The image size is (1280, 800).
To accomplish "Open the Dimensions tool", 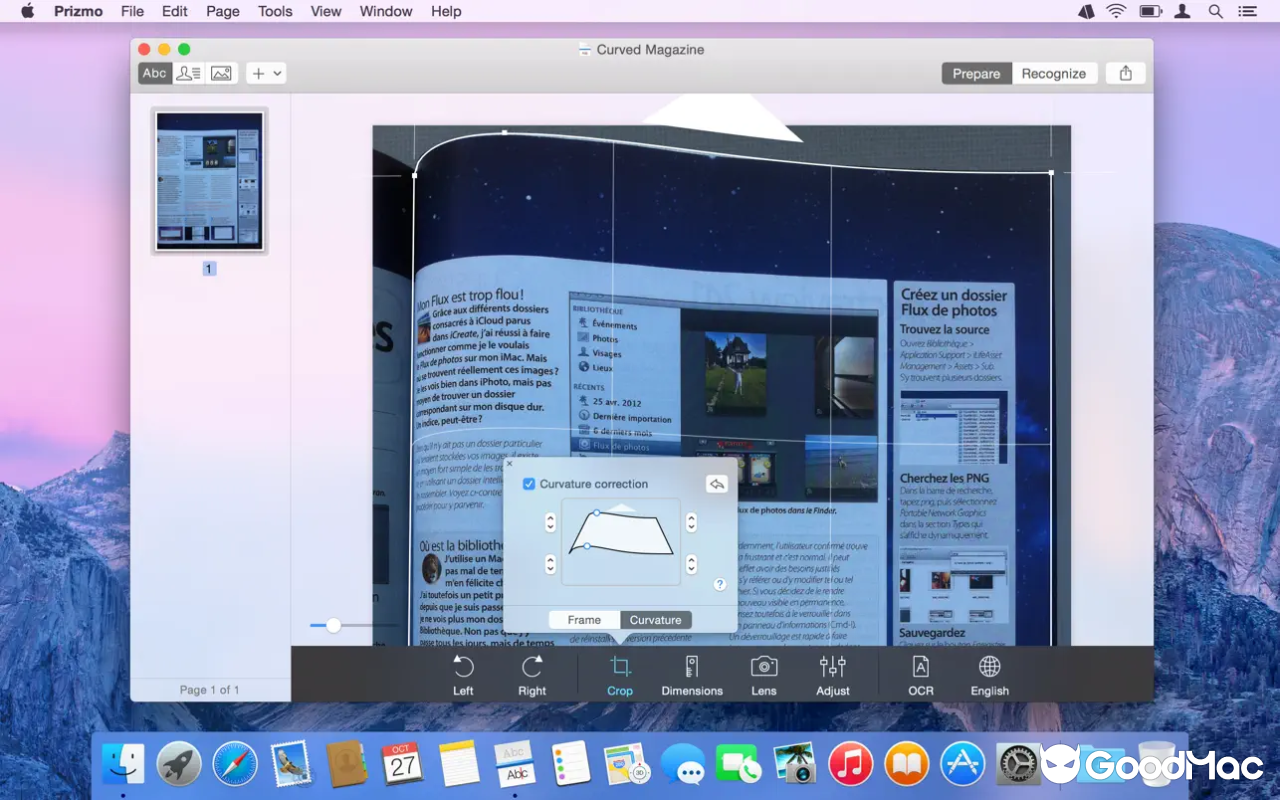I will point(691,675).
